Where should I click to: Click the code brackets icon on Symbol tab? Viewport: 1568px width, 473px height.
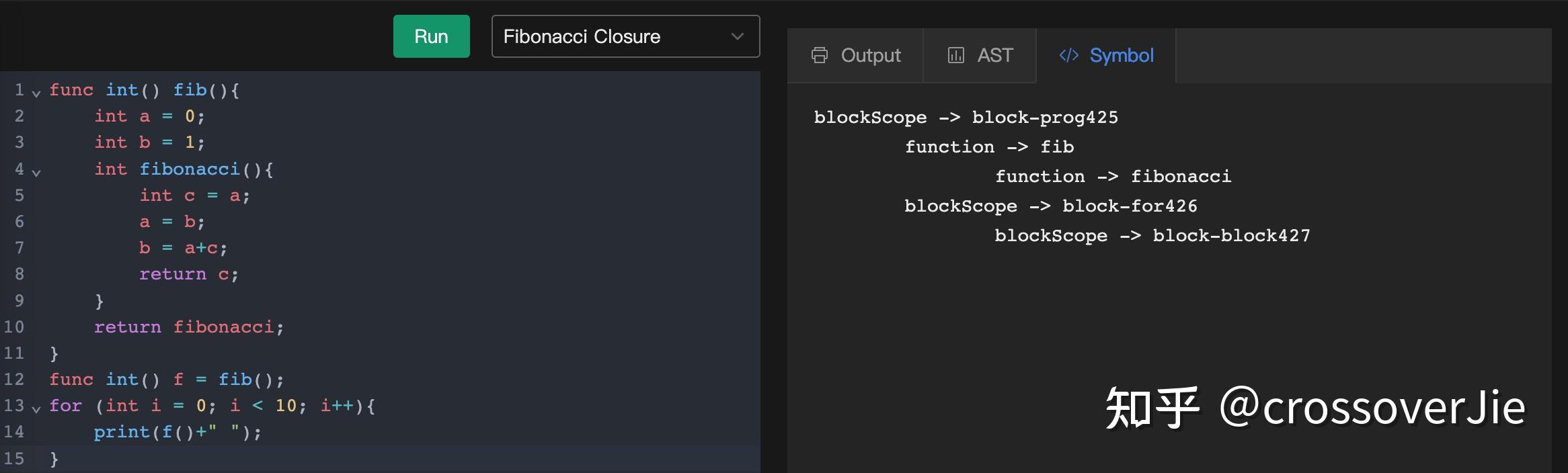coord(1068,55)
